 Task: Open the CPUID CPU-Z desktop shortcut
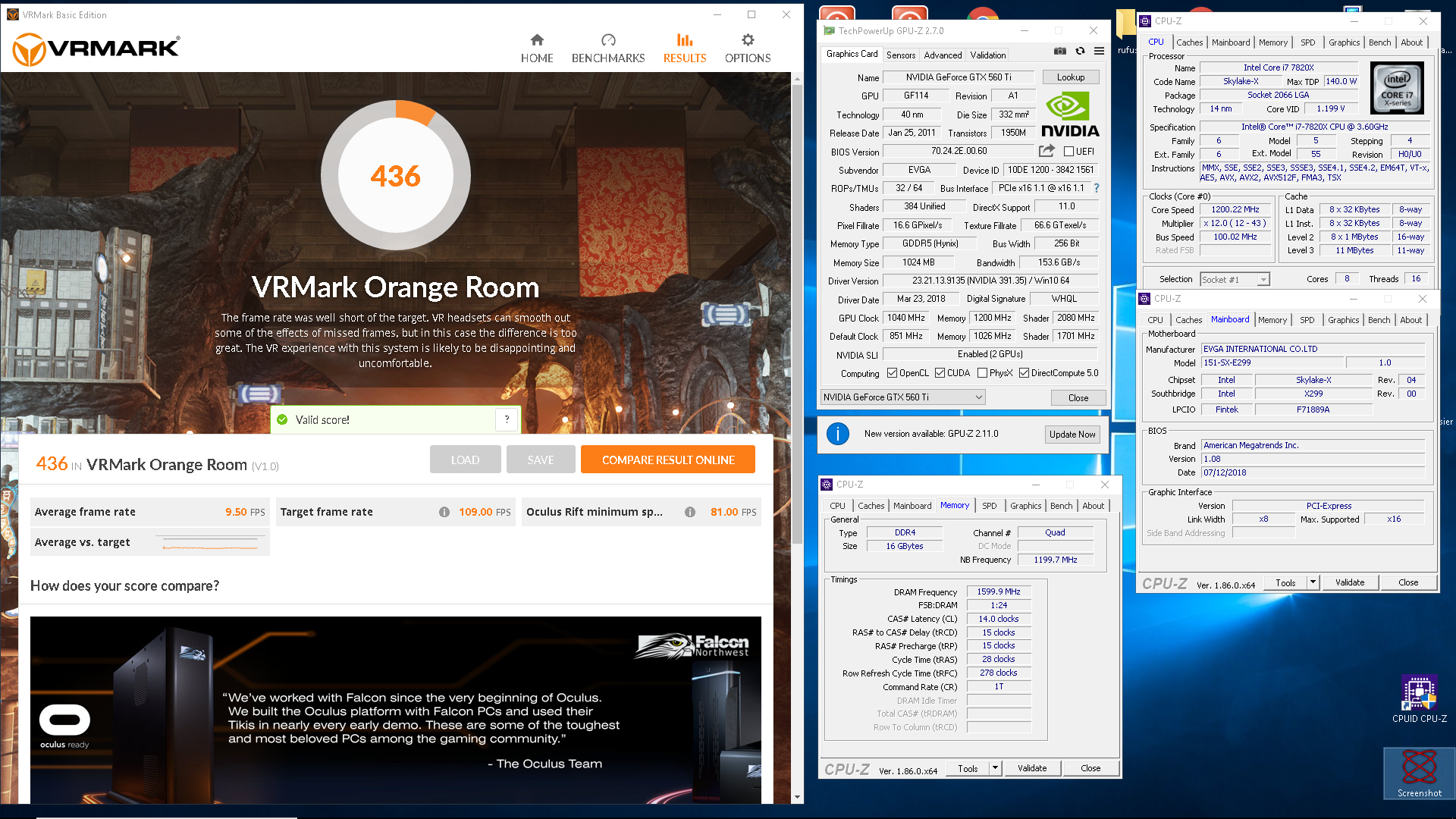[x=1419, y=698]
